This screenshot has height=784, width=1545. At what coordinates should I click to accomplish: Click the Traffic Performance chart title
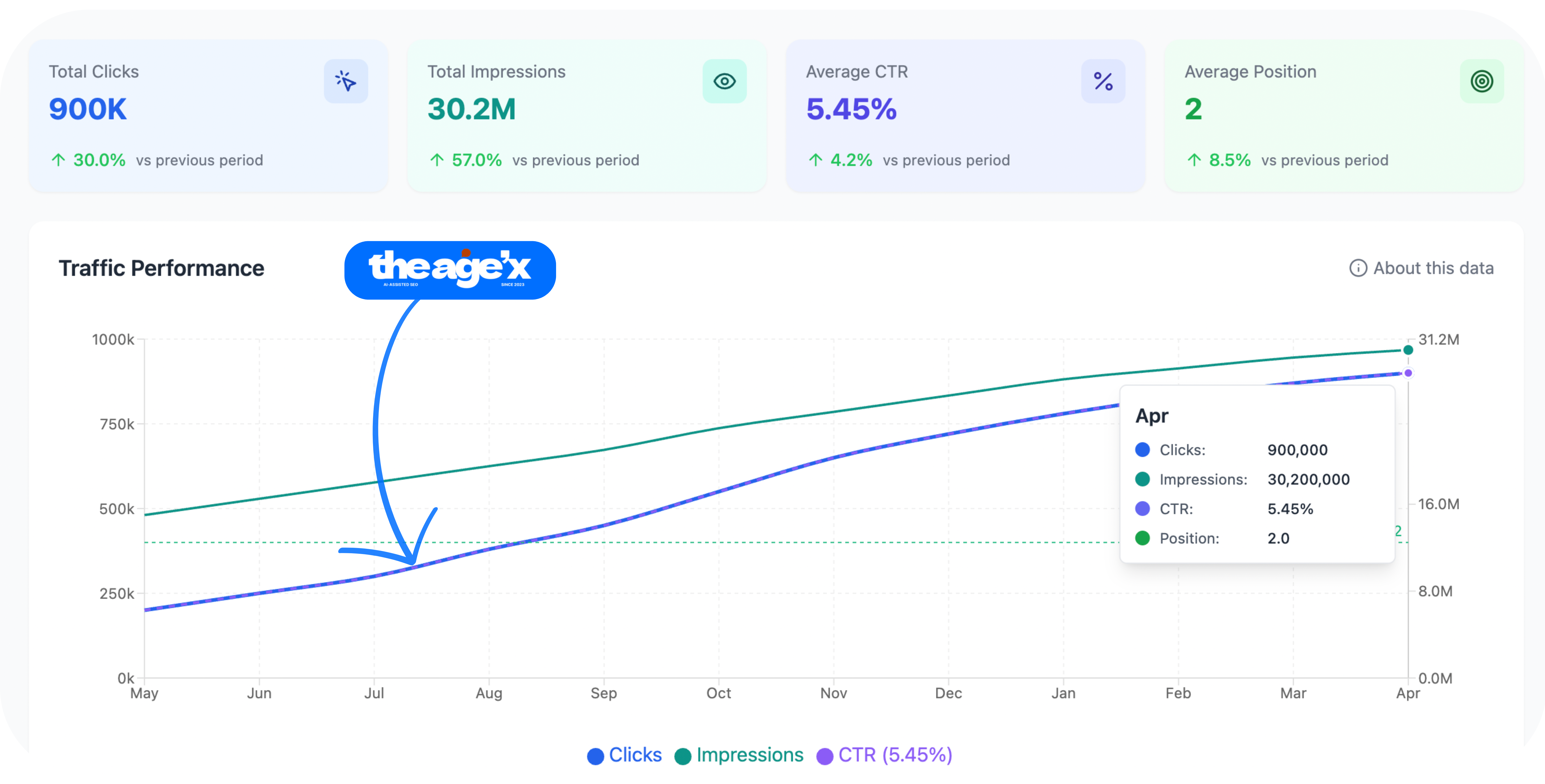(161, 268)
